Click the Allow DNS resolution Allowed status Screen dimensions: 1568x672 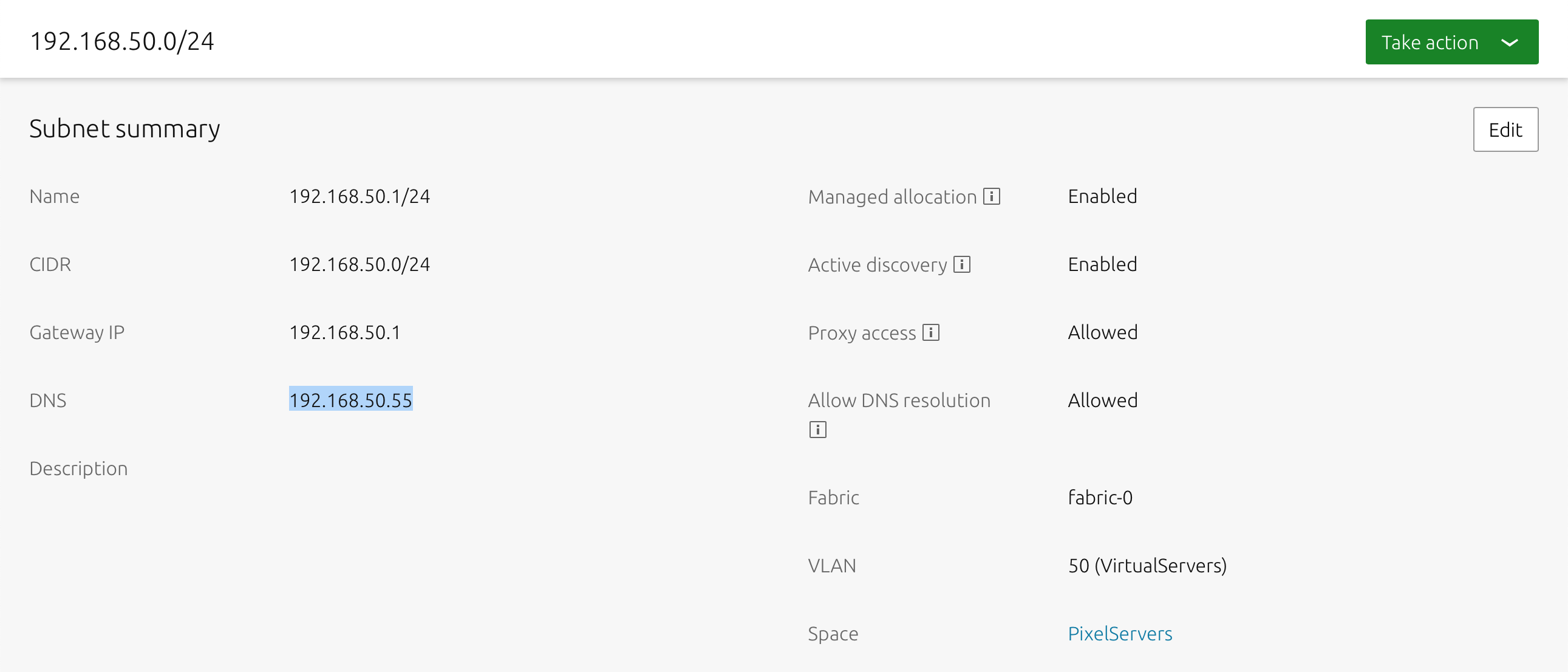coord(1102,400)
